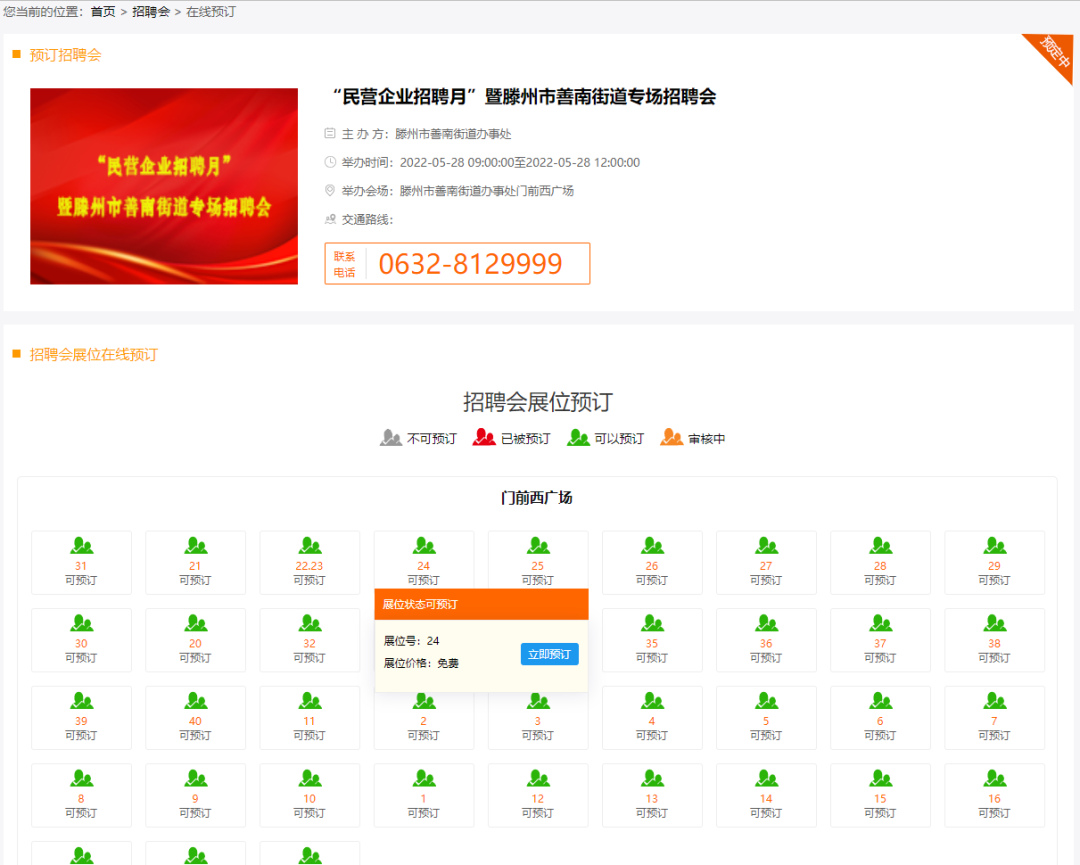
Task: Select booth 11 icon
Action: 310,701
